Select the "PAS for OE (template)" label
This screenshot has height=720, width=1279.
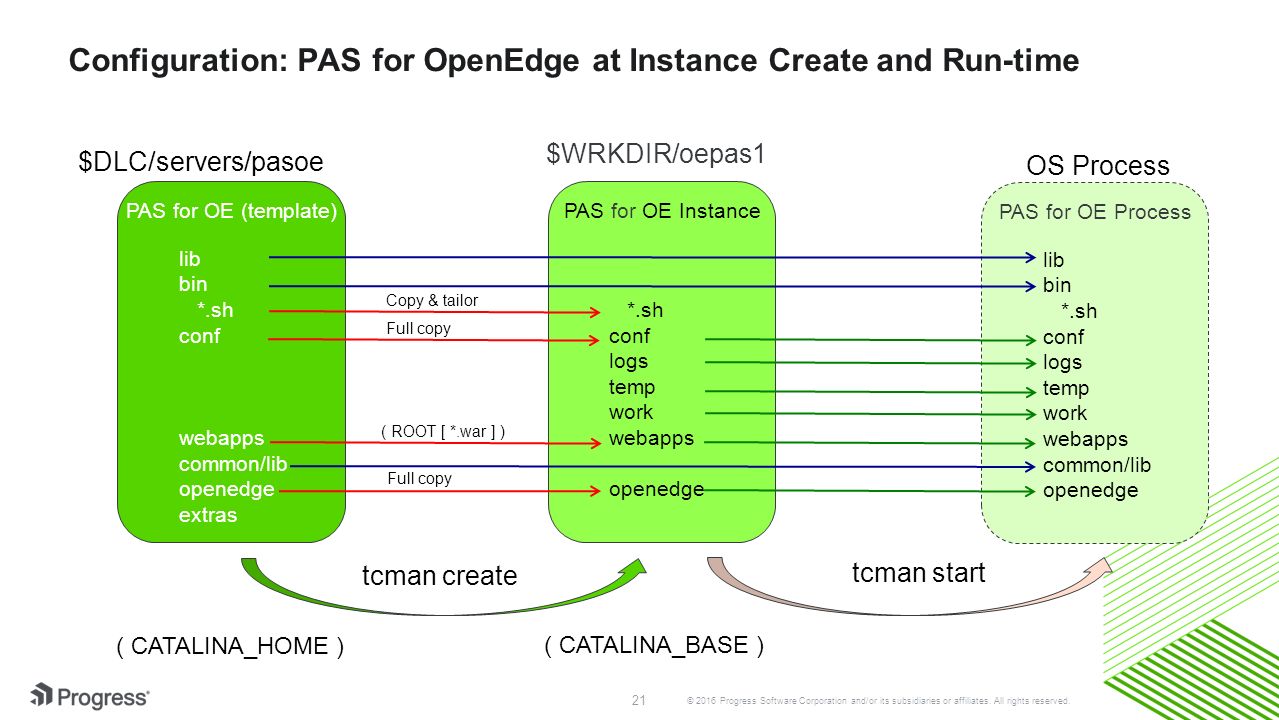(231, 211)
